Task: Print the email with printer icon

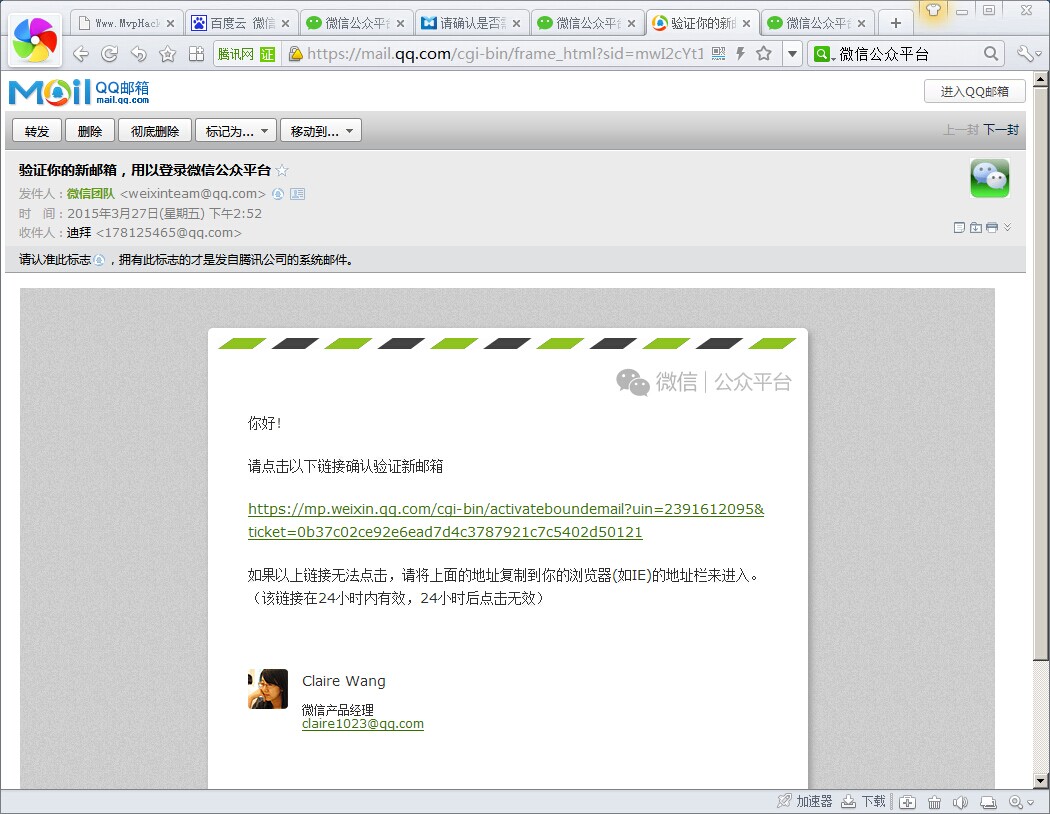Action: pyautogui.click(x=992, y=228)
